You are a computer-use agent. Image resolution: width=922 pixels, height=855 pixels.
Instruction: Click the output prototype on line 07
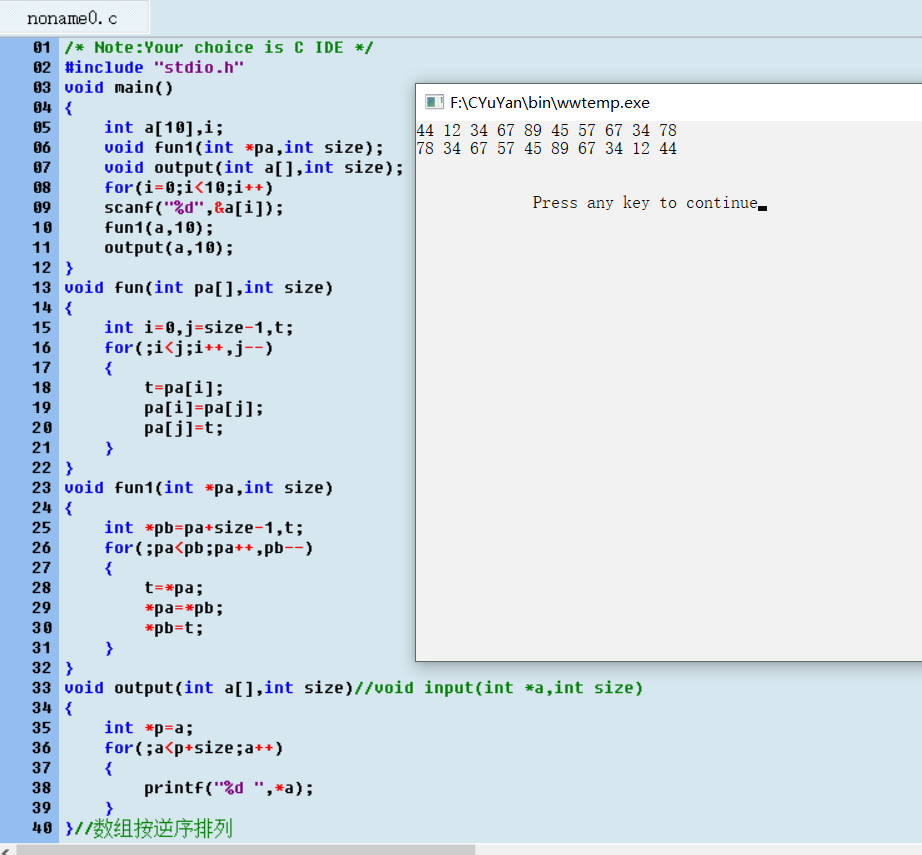[x=253, y=168]
